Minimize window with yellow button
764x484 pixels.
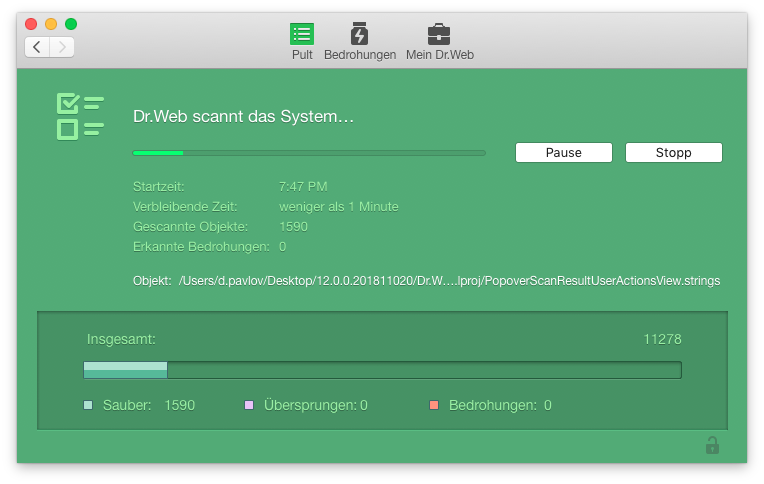[x=51, y=24]
